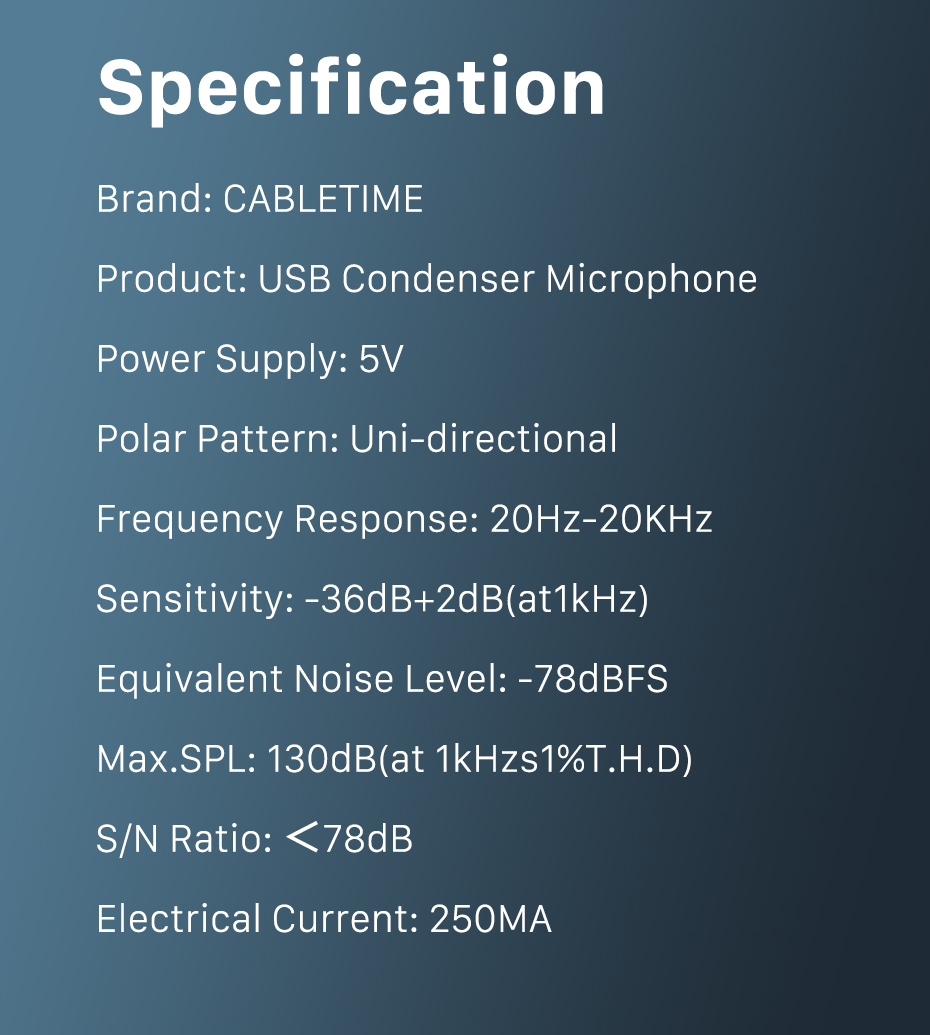The image size is (930, 1035).
Task: Click the Specification heading
Action: pos(350,88)
